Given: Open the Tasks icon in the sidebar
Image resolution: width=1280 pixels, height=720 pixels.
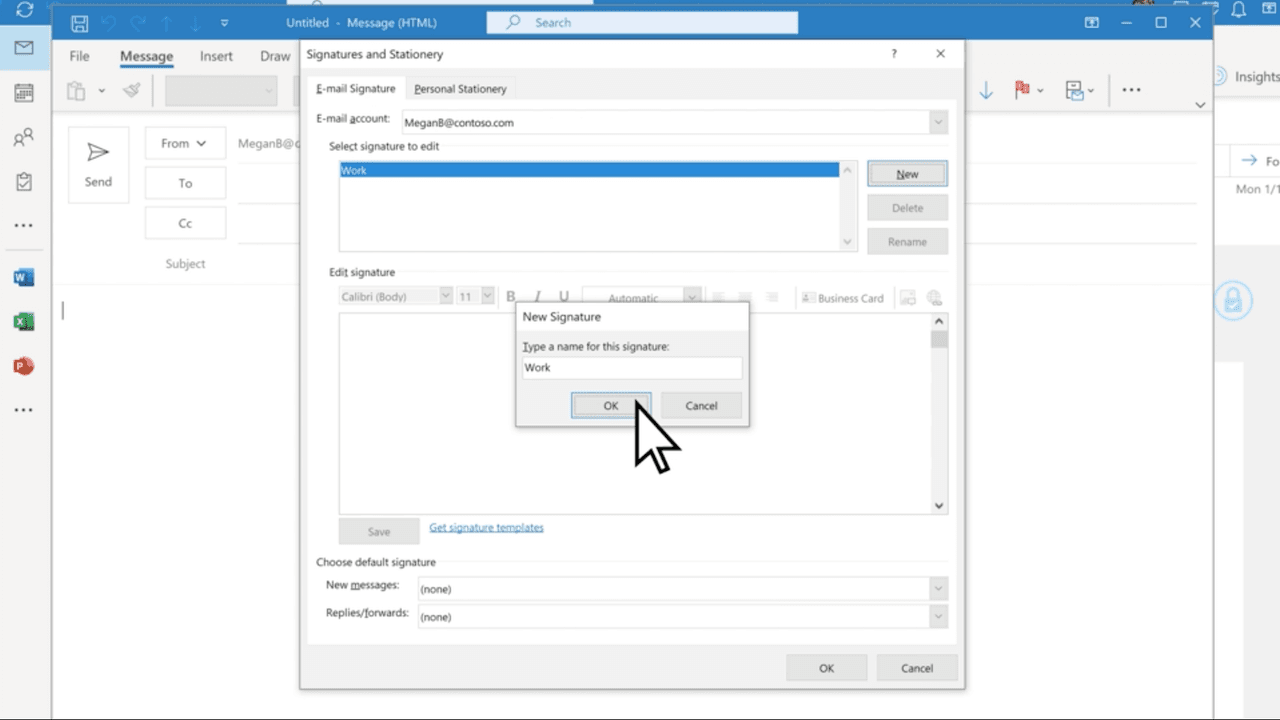Looking at the screenshot, I should [x=23, y=181].
